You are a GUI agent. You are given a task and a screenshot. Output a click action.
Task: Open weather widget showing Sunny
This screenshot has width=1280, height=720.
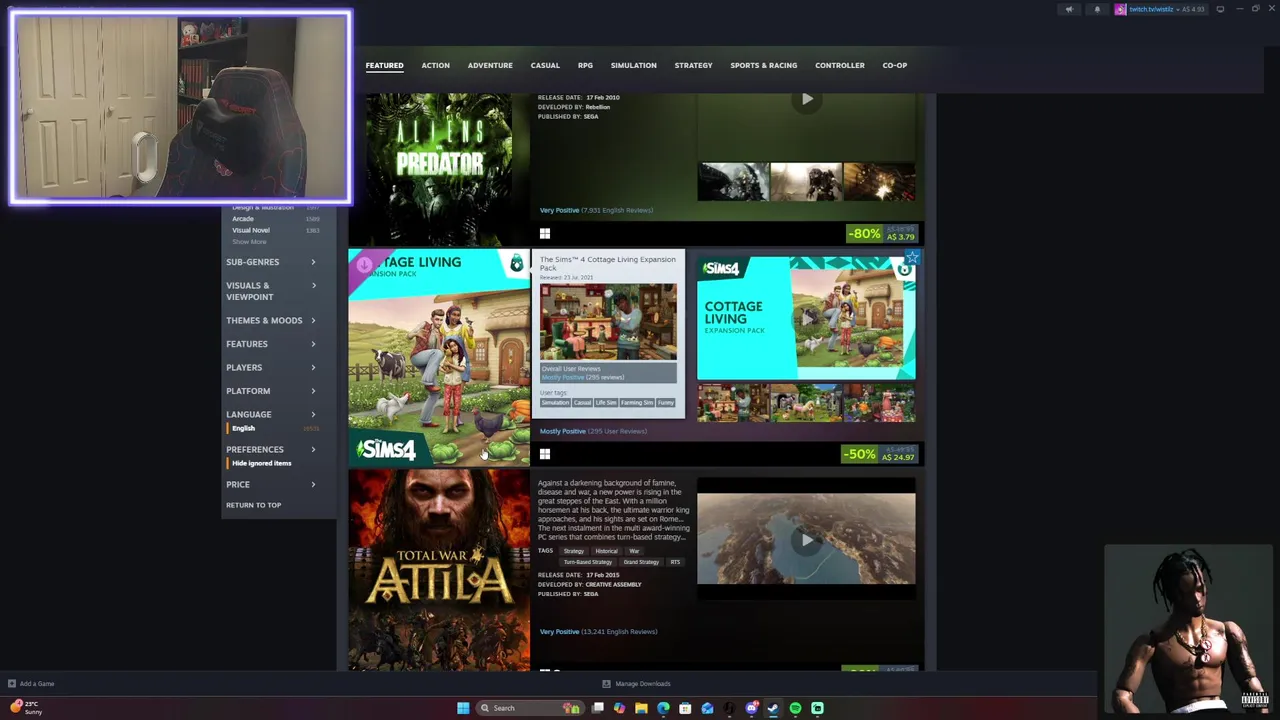pyautogui.click(x=26, y=707)
